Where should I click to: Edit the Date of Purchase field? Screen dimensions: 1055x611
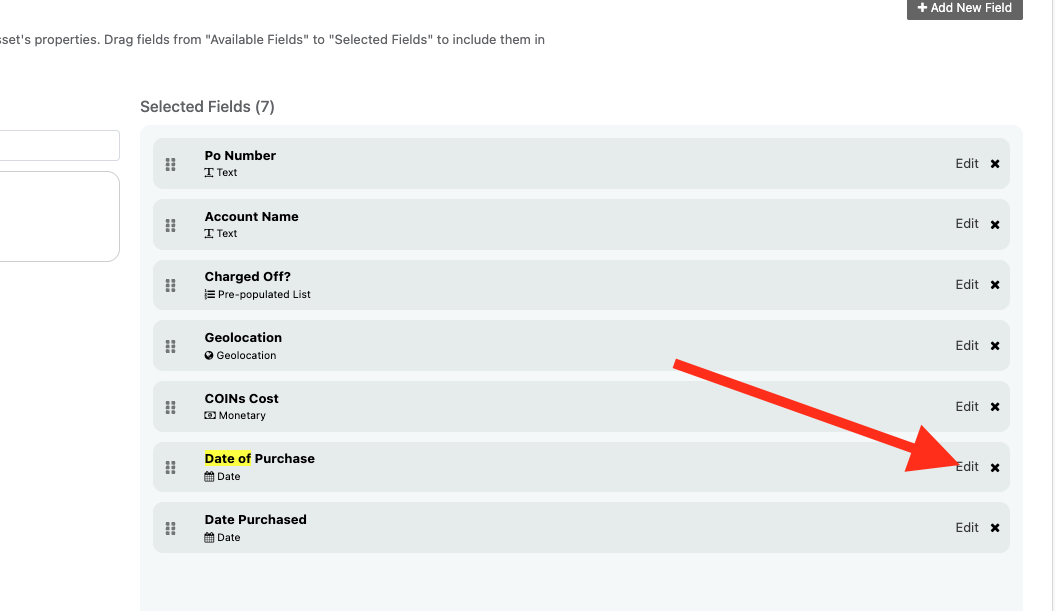coord(966,467)
